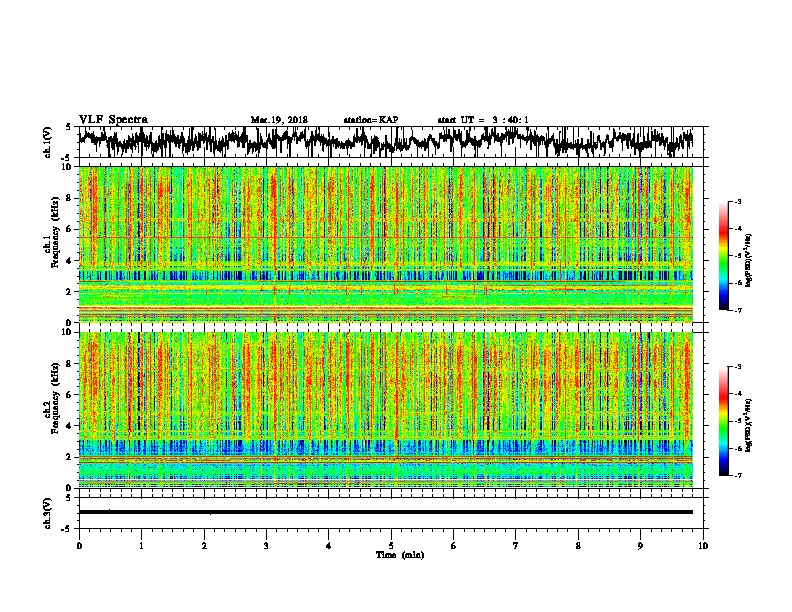Select the ch.1 spectrogram panel
This screenshot has height=612, width=792.
385,244
